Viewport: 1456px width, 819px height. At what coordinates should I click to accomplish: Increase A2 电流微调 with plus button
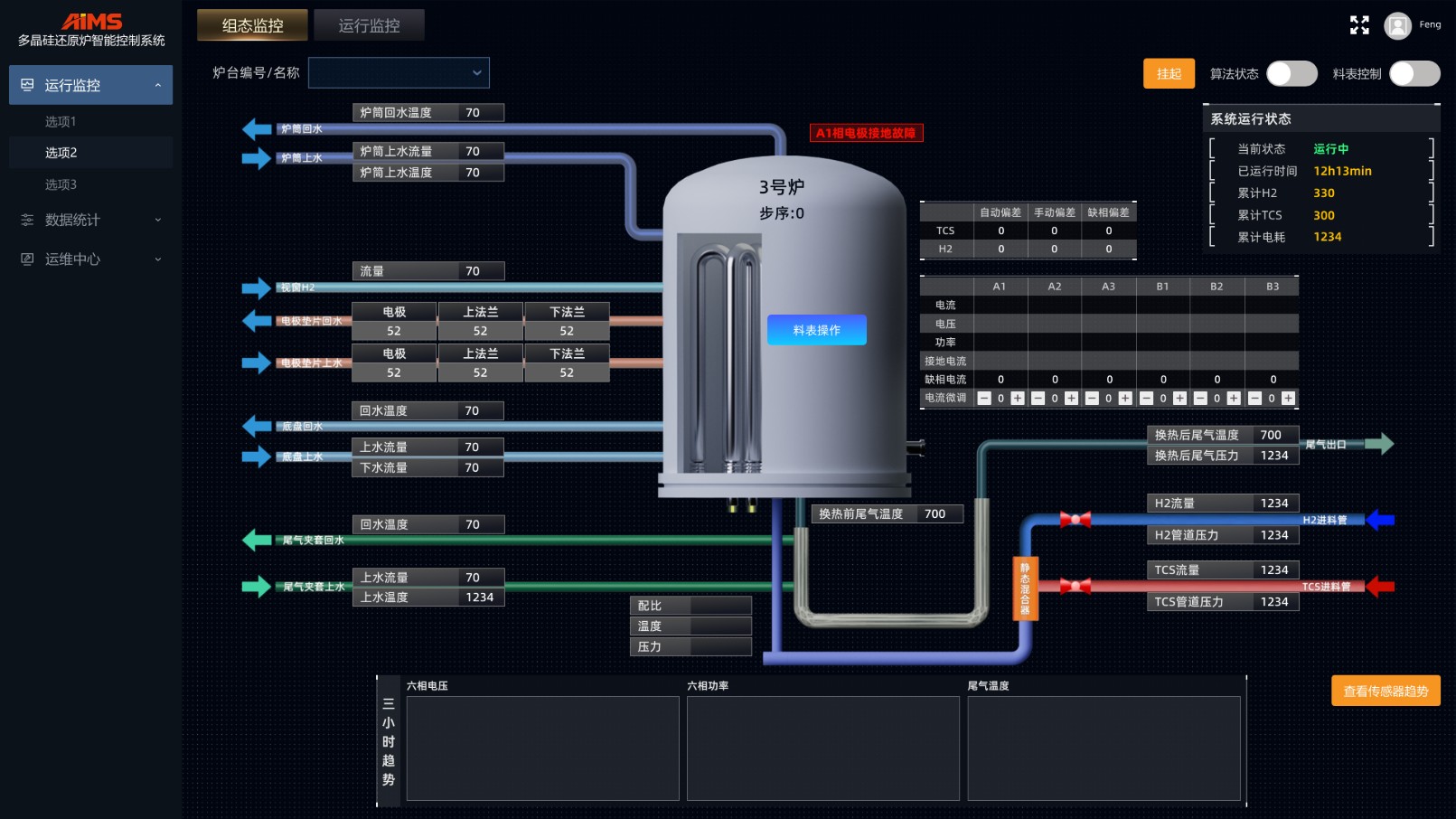pos(1072,398)
